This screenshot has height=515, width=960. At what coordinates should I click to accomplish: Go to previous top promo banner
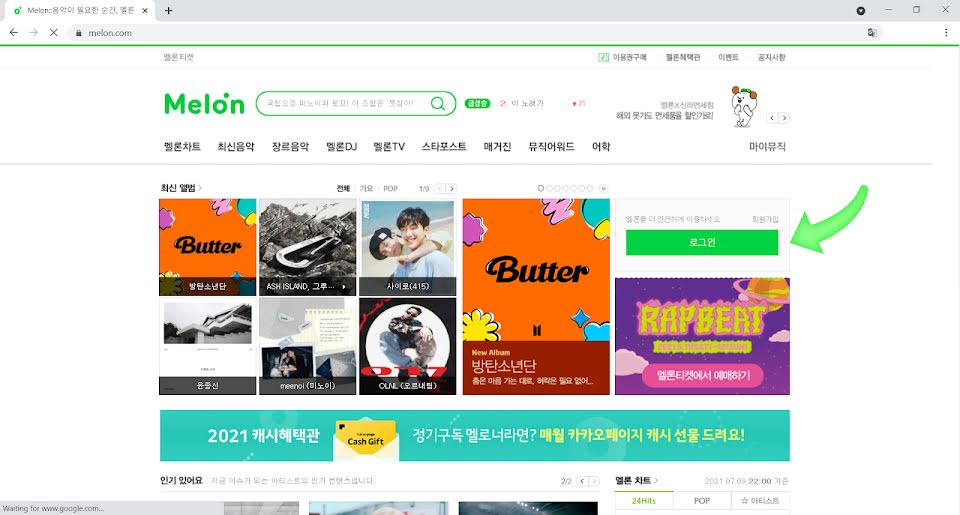coord(773,118)
